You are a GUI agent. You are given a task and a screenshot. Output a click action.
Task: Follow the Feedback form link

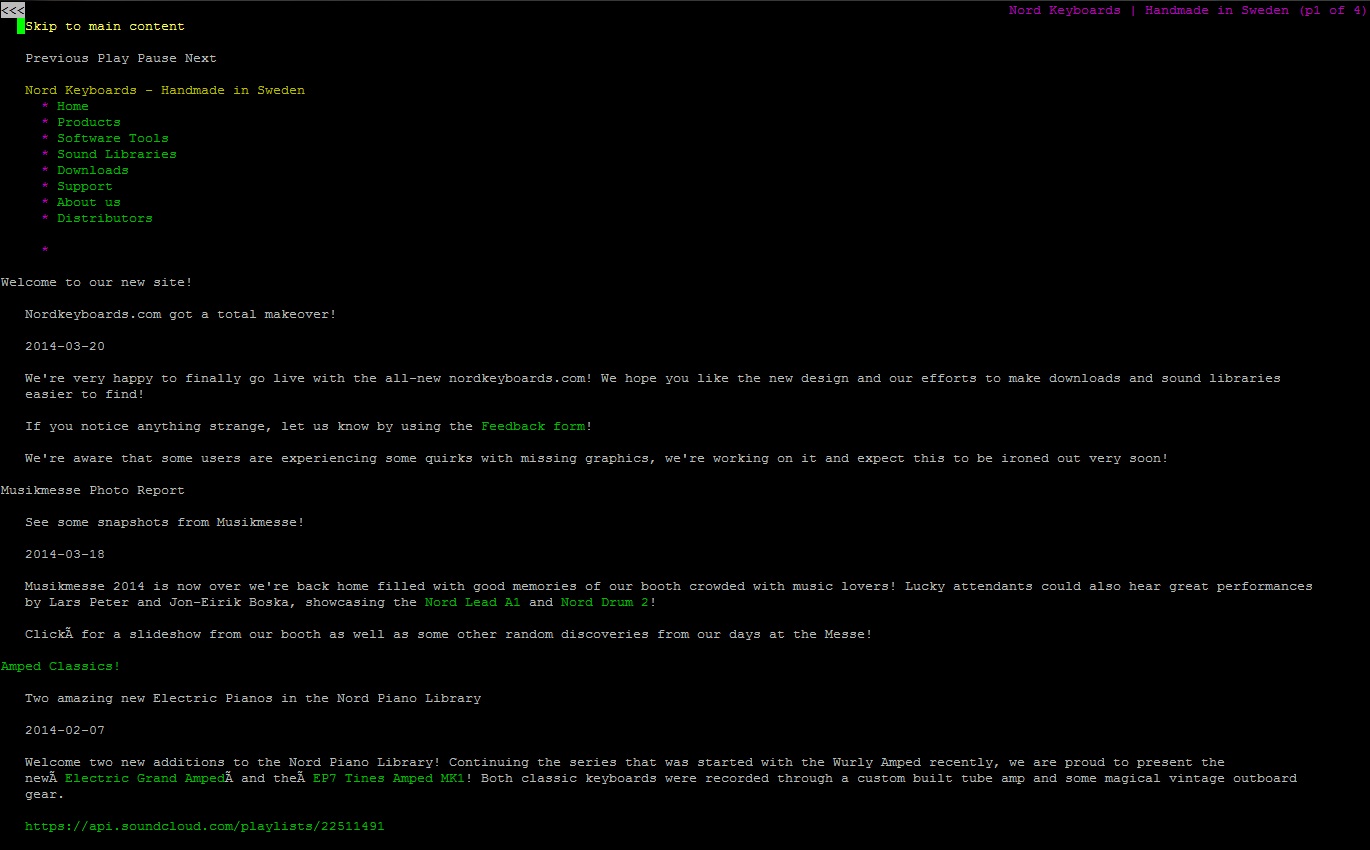click(x=533, y=426)
